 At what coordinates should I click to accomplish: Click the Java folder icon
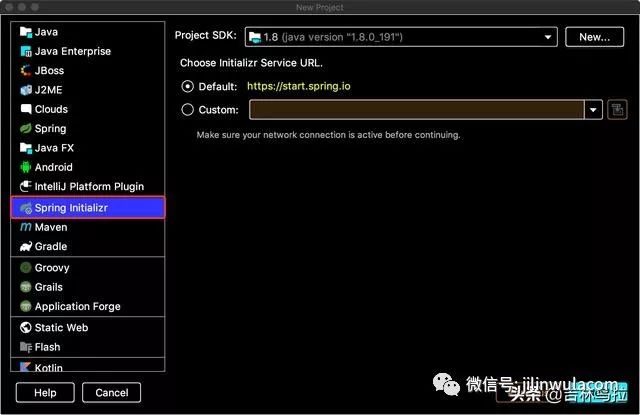pyautogui.click(x=26, y=32)
